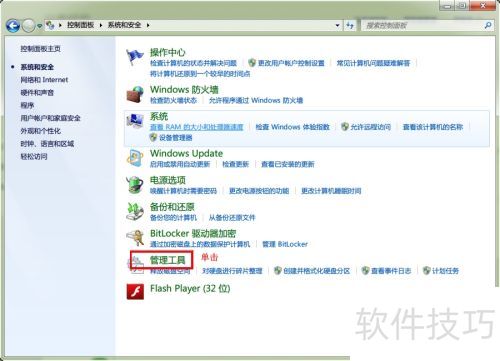Click 启用或禁用自动更新 link
This screenshot has width=500, height=361.
pyautogui.click(x=180, y=164)
